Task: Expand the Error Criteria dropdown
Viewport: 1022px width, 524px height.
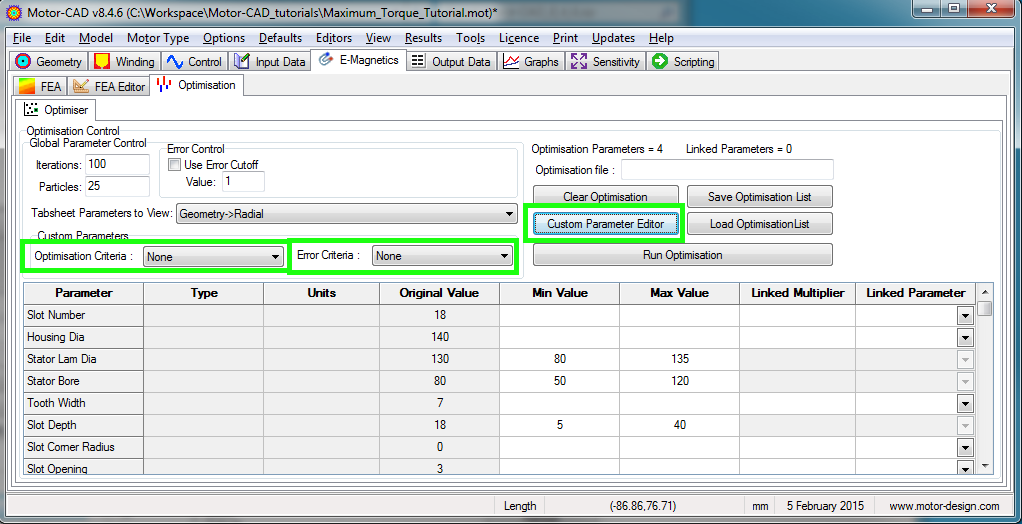Action: pyautogui.click(x=504, y=257)
